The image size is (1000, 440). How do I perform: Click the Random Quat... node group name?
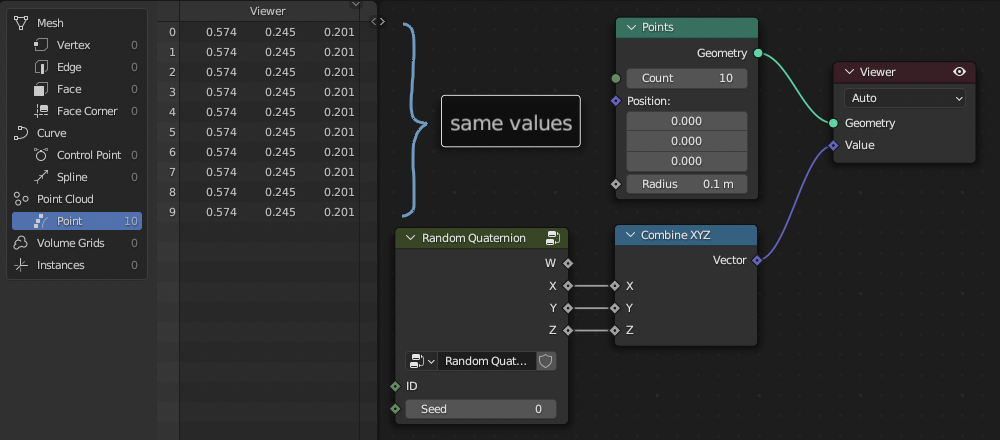pos(485,361)
